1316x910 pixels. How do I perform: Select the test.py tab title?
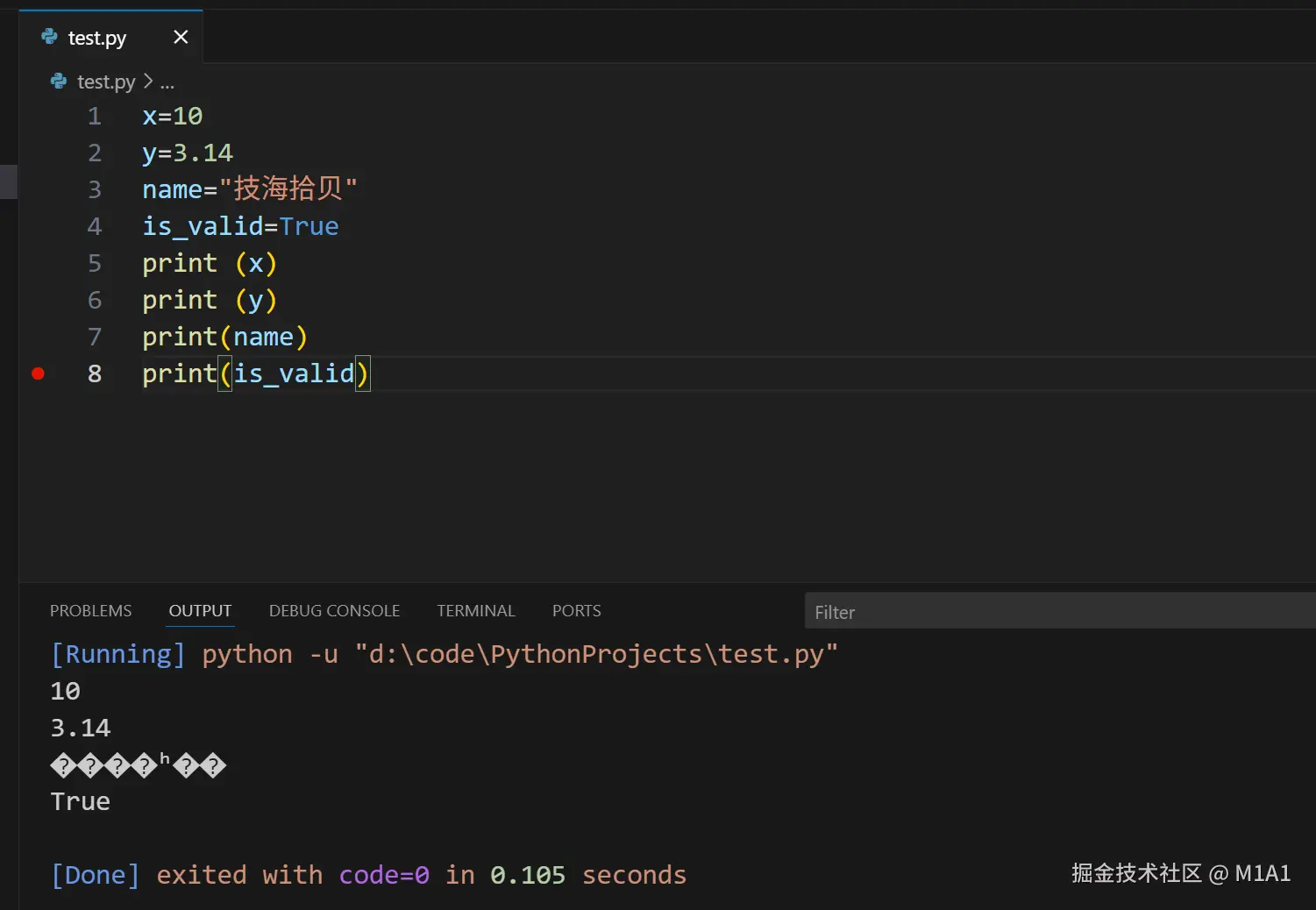(97, 38)
